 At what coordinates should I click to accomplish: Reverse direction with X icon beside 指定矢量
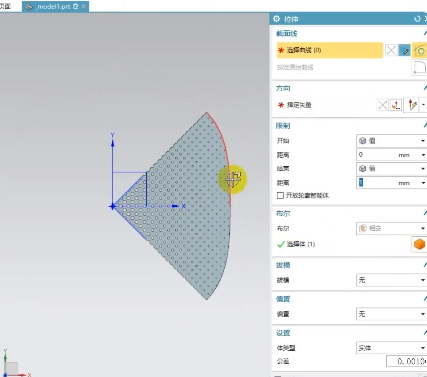[x=383, y=105]
